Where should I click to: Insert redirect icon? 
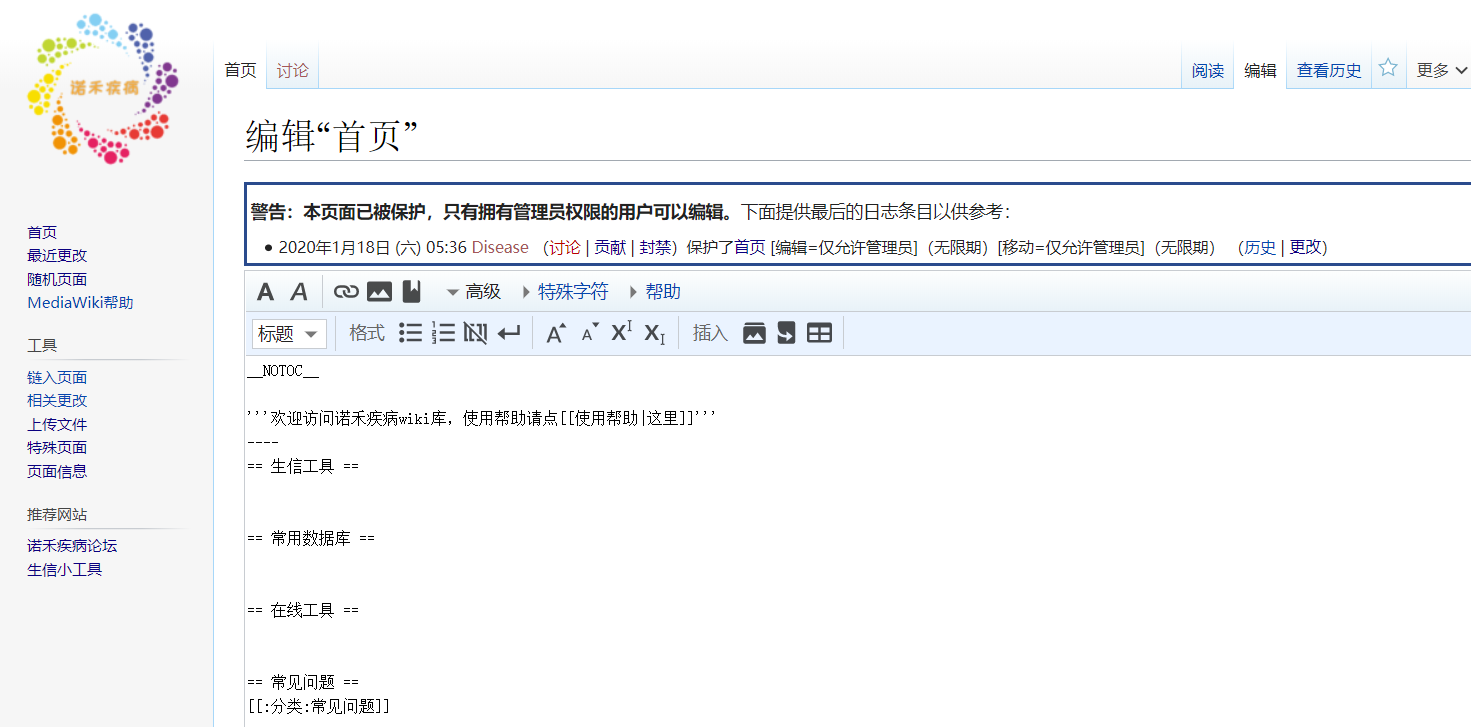(x=786, y=333)
